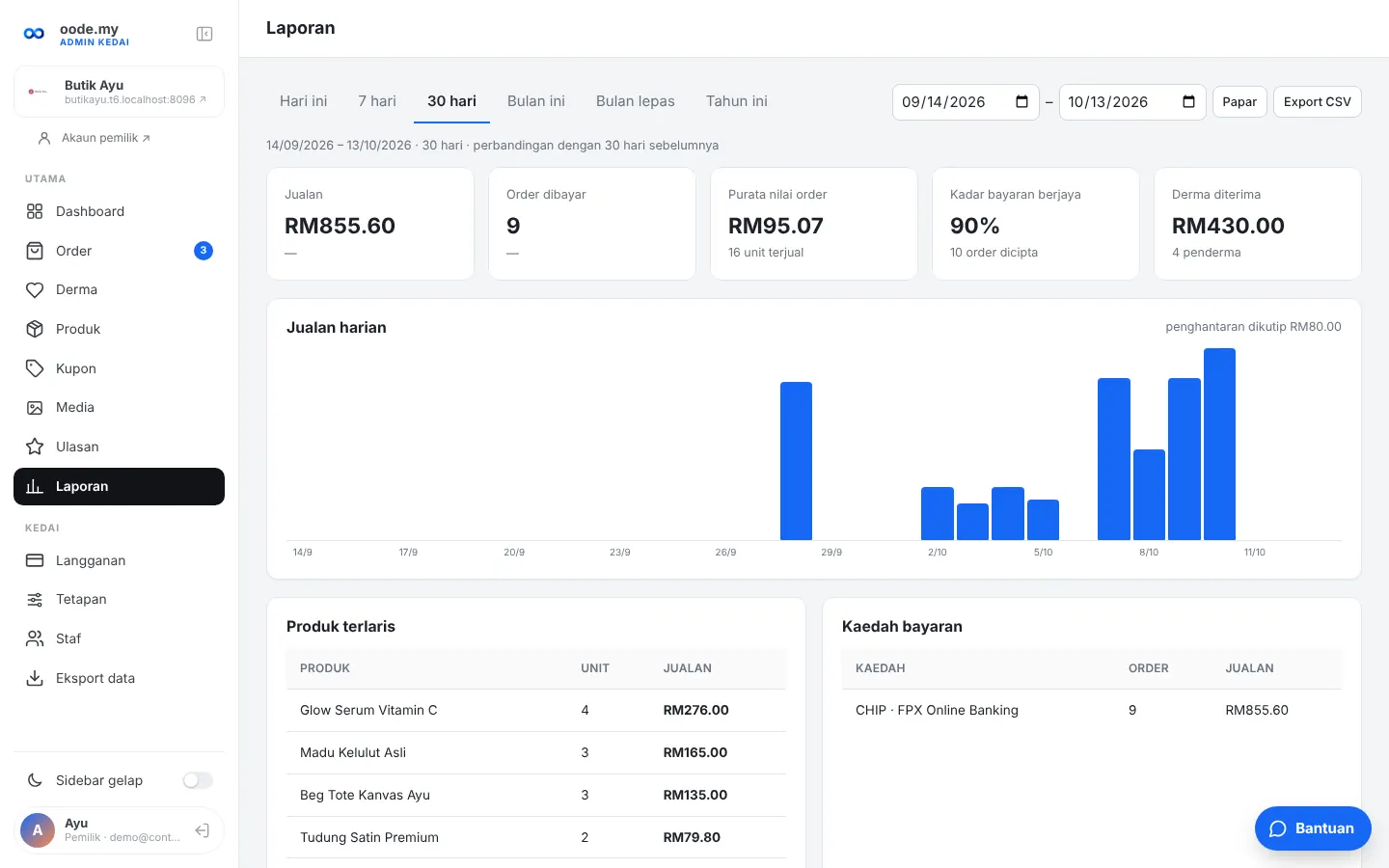Viewport: 1389px width, 868px height.
Task: Click the Order badge showing 3
Action: point(204,251)
